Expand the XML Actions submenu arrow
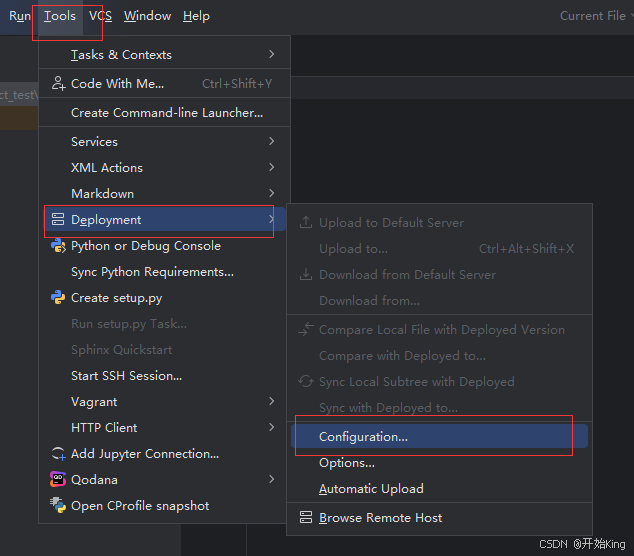 pyautogui.click(x=272, y=167)
